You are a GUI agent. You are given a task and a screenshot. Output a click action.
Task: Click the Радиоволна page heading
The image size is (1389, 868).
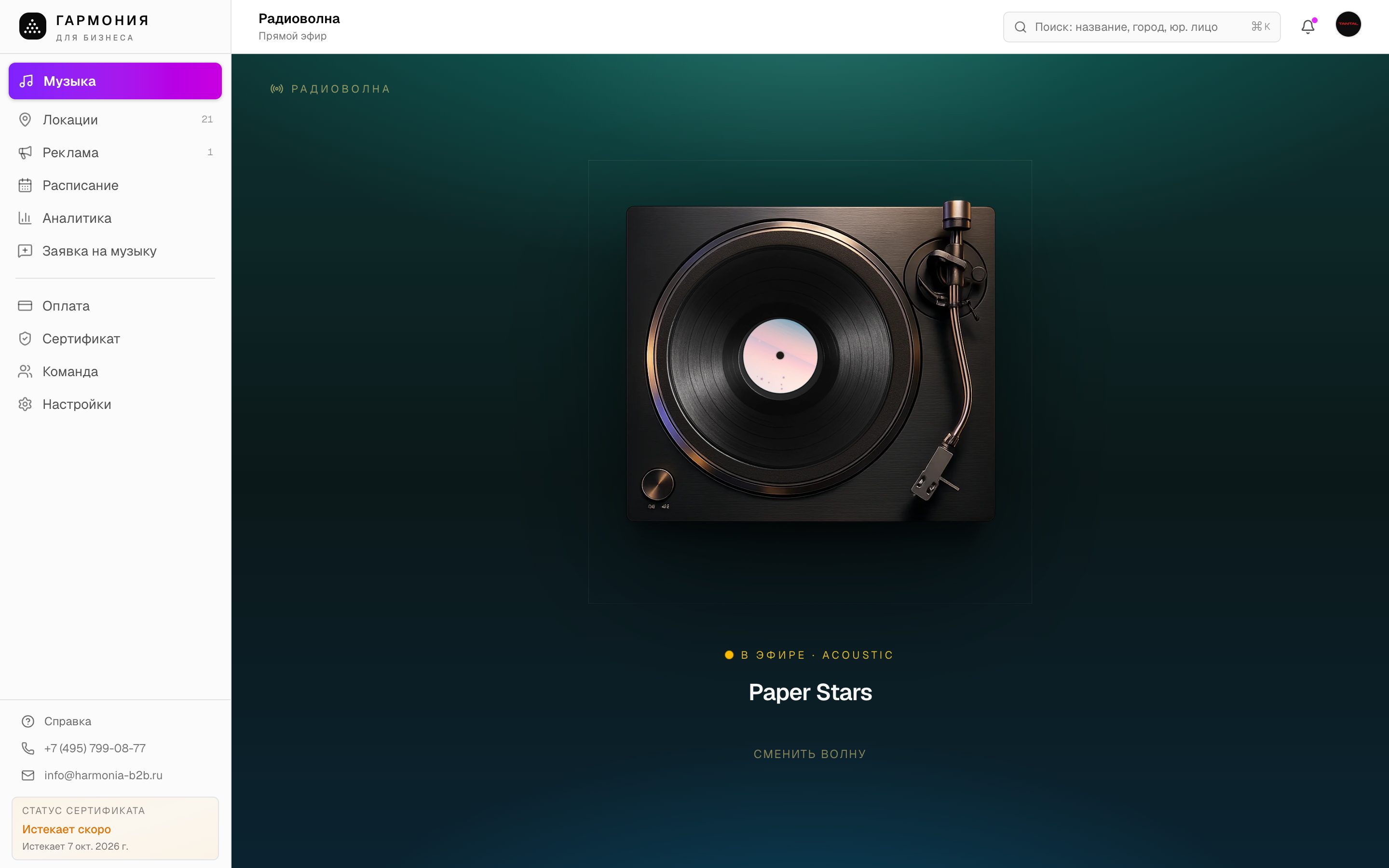[x=299, y=18]
